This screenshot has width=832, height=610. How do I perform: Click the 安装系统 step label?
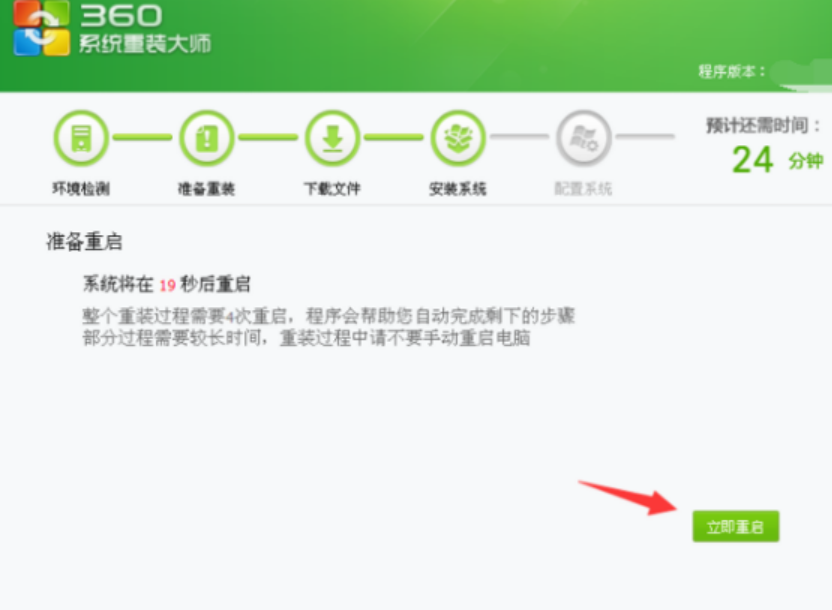[x=457, y=188]
